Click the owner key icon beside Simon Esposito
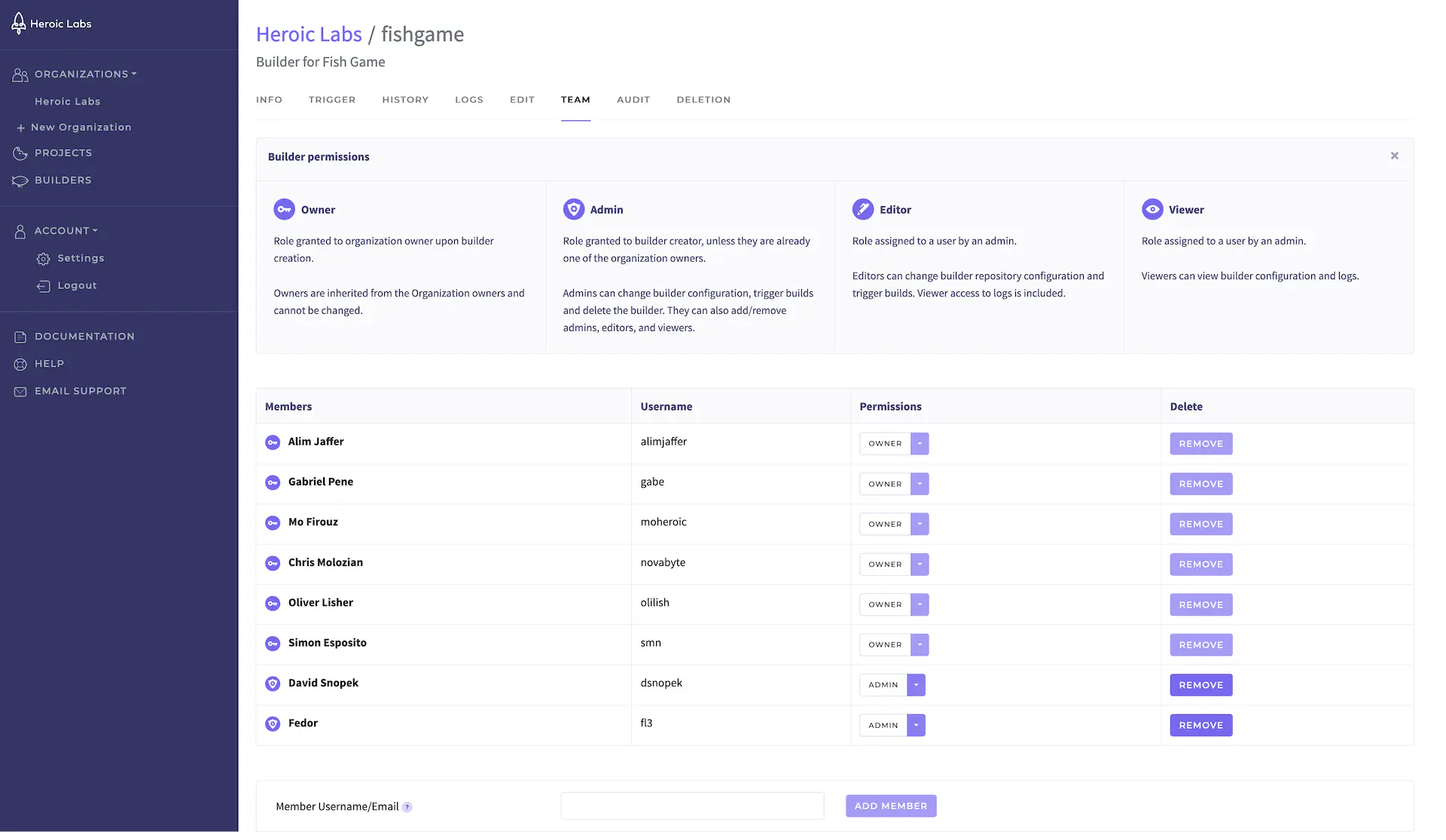This screenshot has height=840, width=1446. click(x=273, y=644)
